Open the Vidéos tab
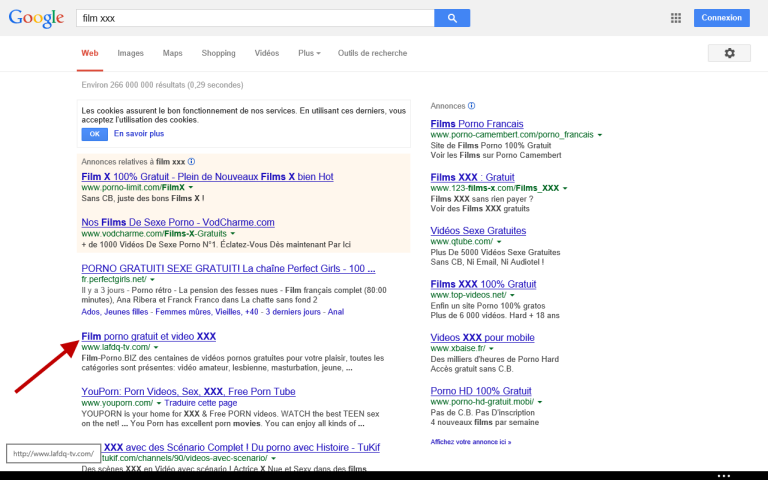 [x=266, y=53]
